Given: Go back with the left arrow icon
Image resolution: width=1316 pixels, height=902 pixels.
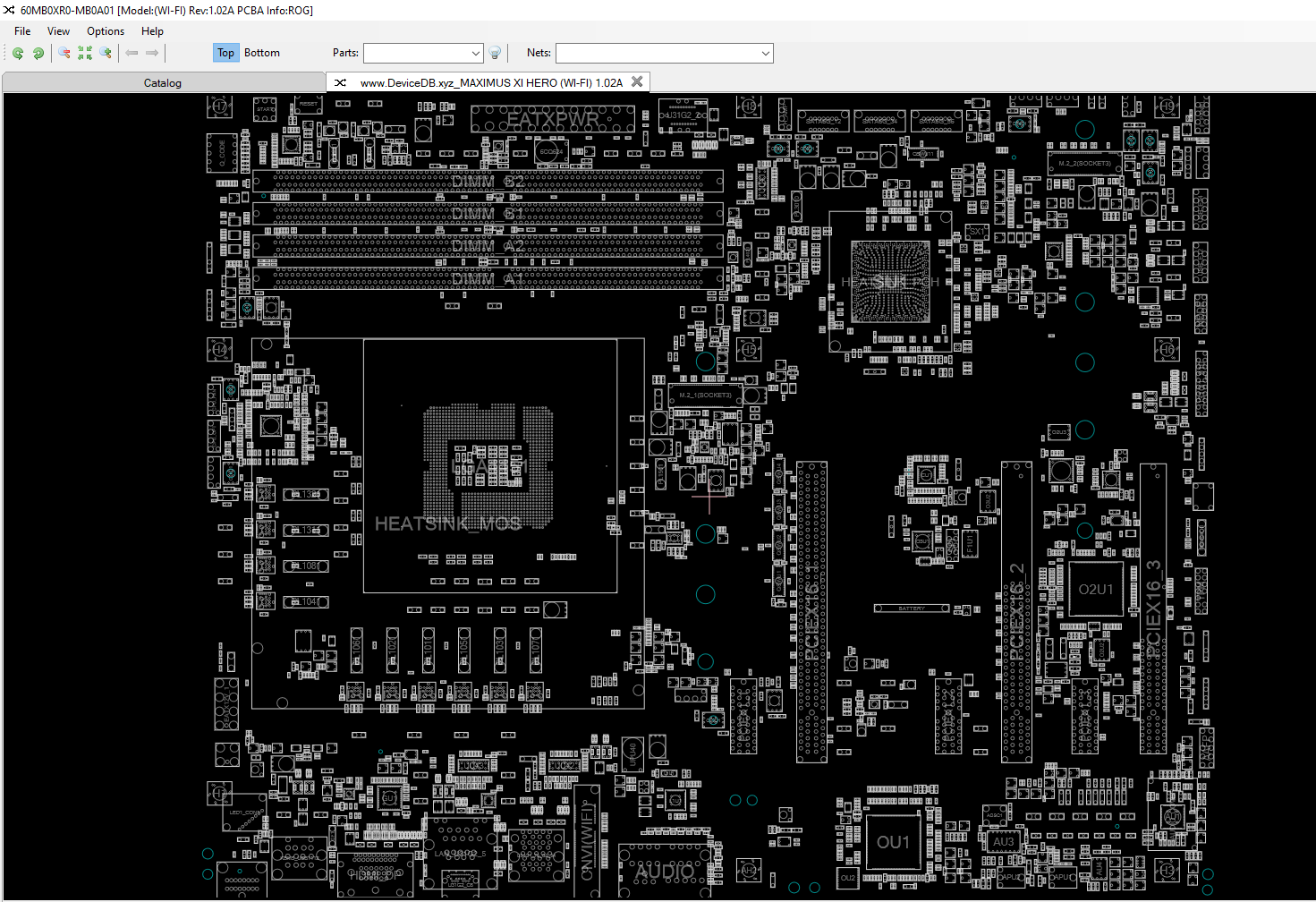Looking at the screenshot, I should tap(132, 53).
